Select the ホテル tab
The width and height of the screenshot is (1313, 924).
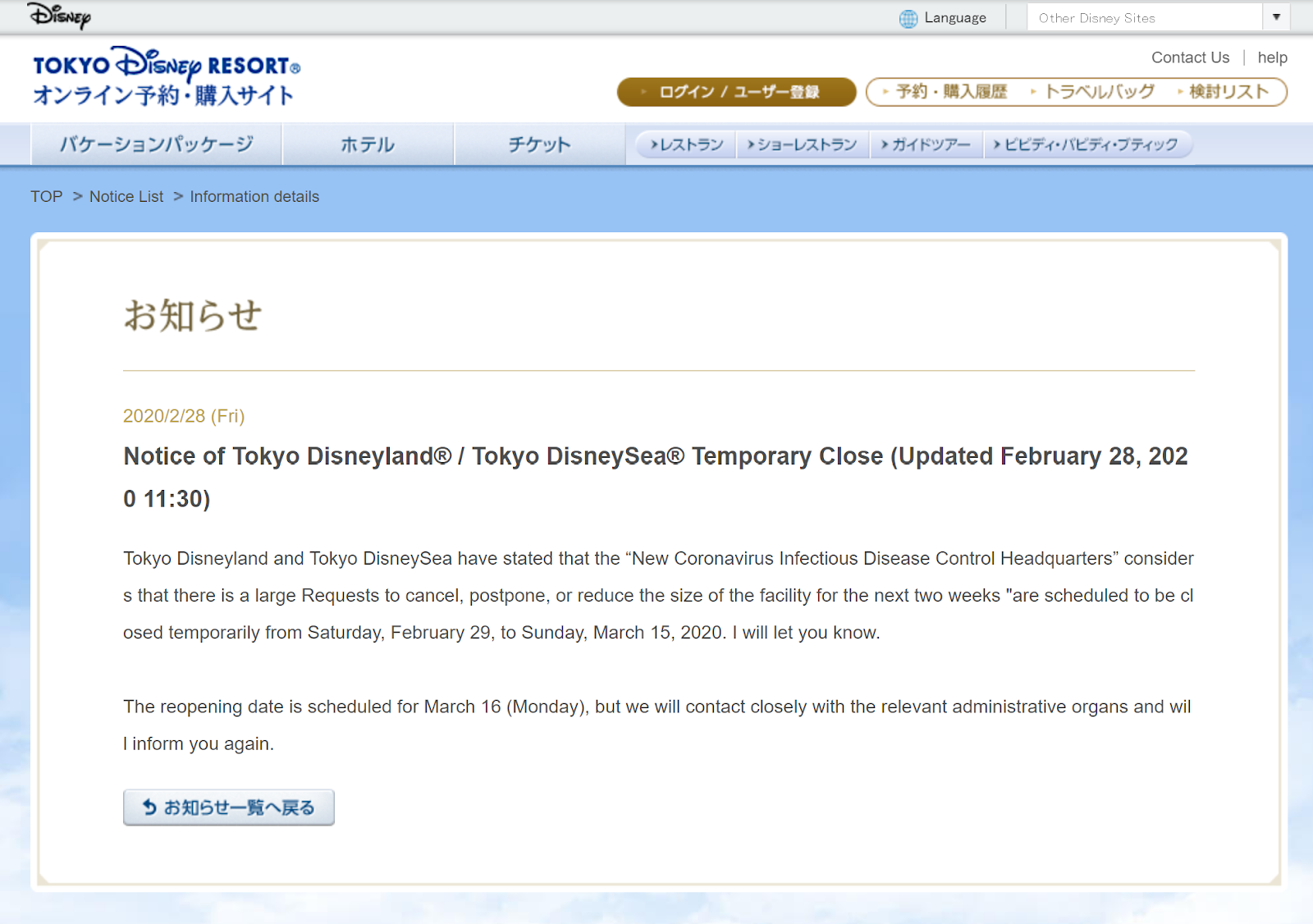pos(368,144)
